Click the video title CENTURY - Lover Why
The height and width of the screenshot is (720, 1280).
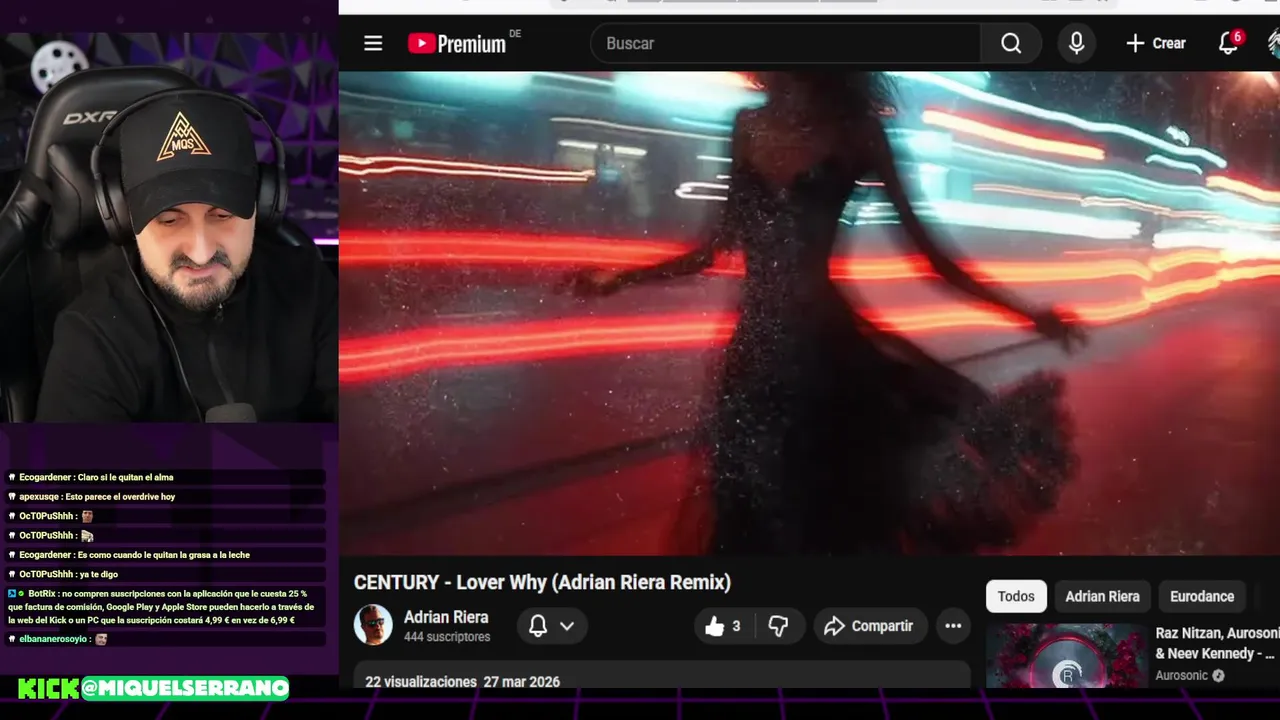pos(542,582)
